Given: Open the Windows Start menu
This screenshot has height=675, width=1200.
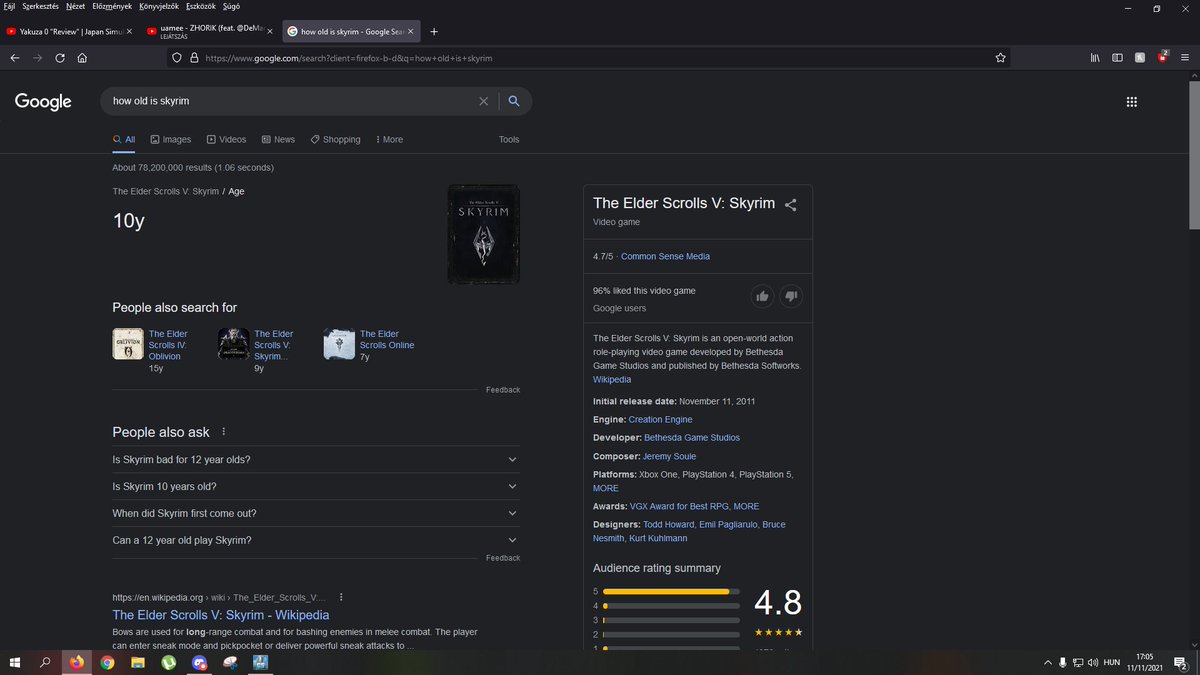Looking at the screenshot, I should tap(15, 662).
